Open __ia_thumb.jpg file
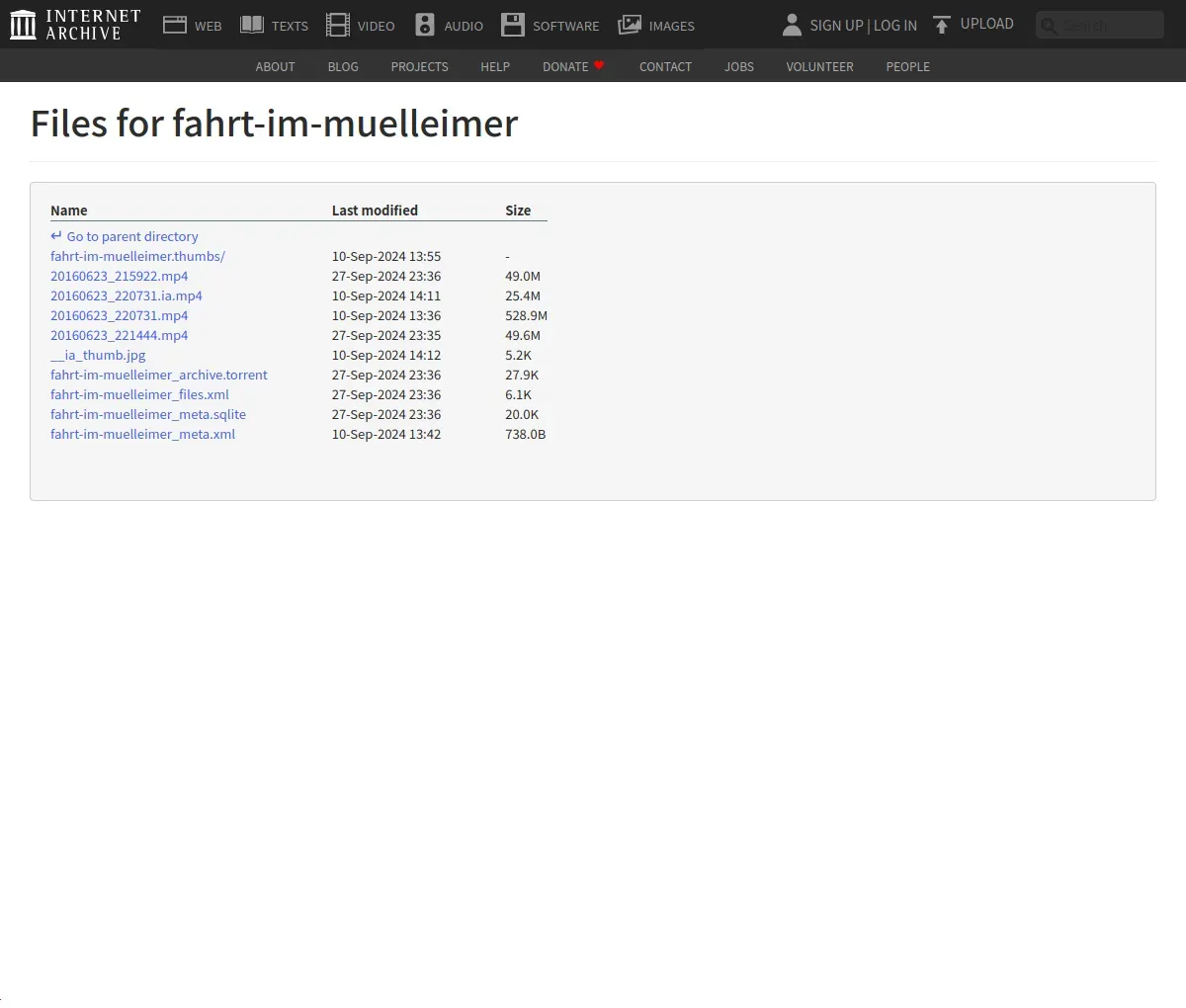The image size is (1186, 1008). (x=98, y=355)
